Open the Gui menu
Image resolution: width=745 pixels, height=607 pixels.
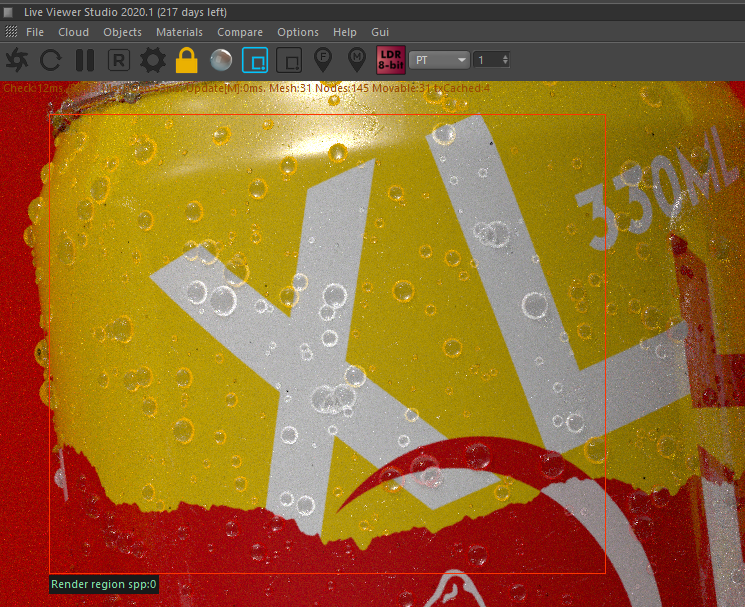380,32
